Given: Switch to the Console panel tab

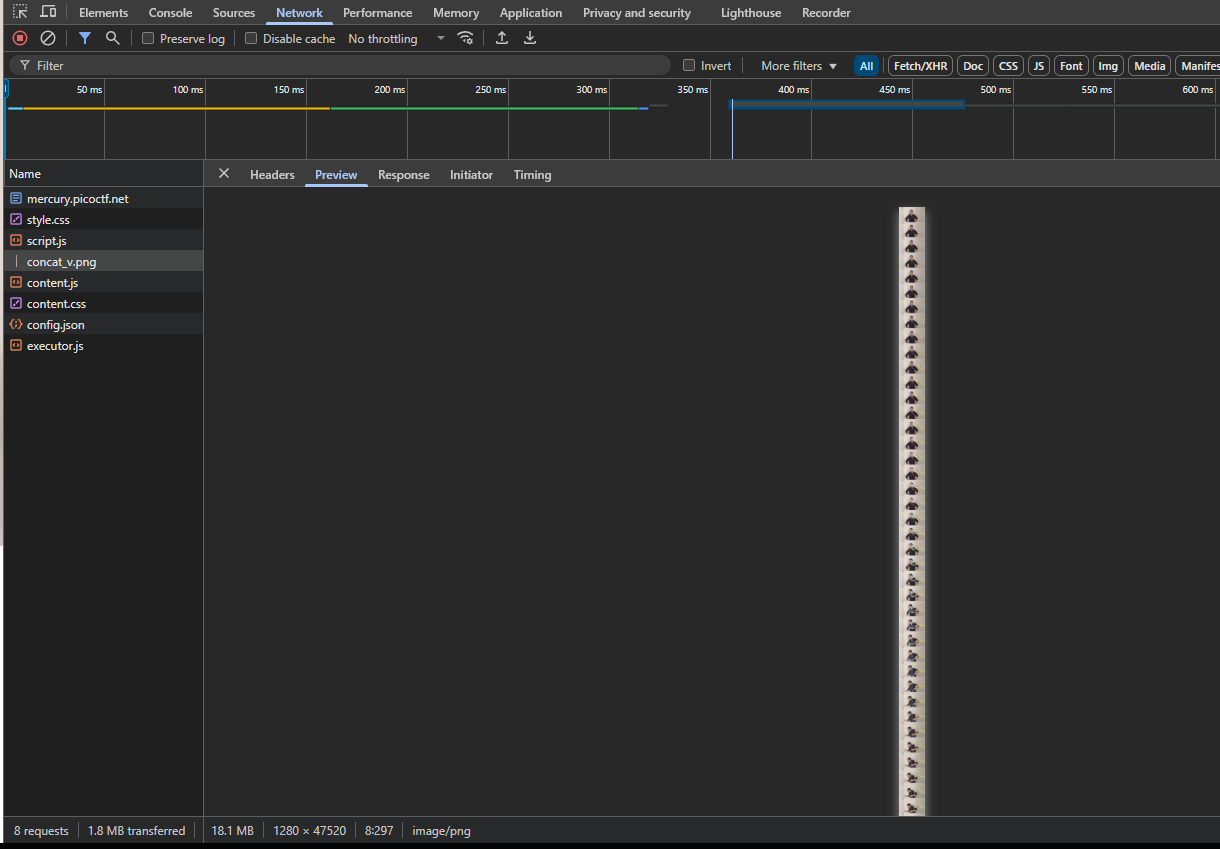Looking at the screenshot, I should [170, 13].
